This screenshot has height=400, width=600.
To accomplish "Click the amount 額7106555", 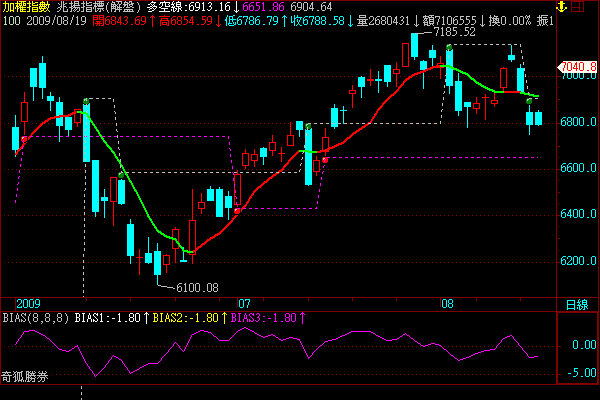I will [x=450, y=21].
